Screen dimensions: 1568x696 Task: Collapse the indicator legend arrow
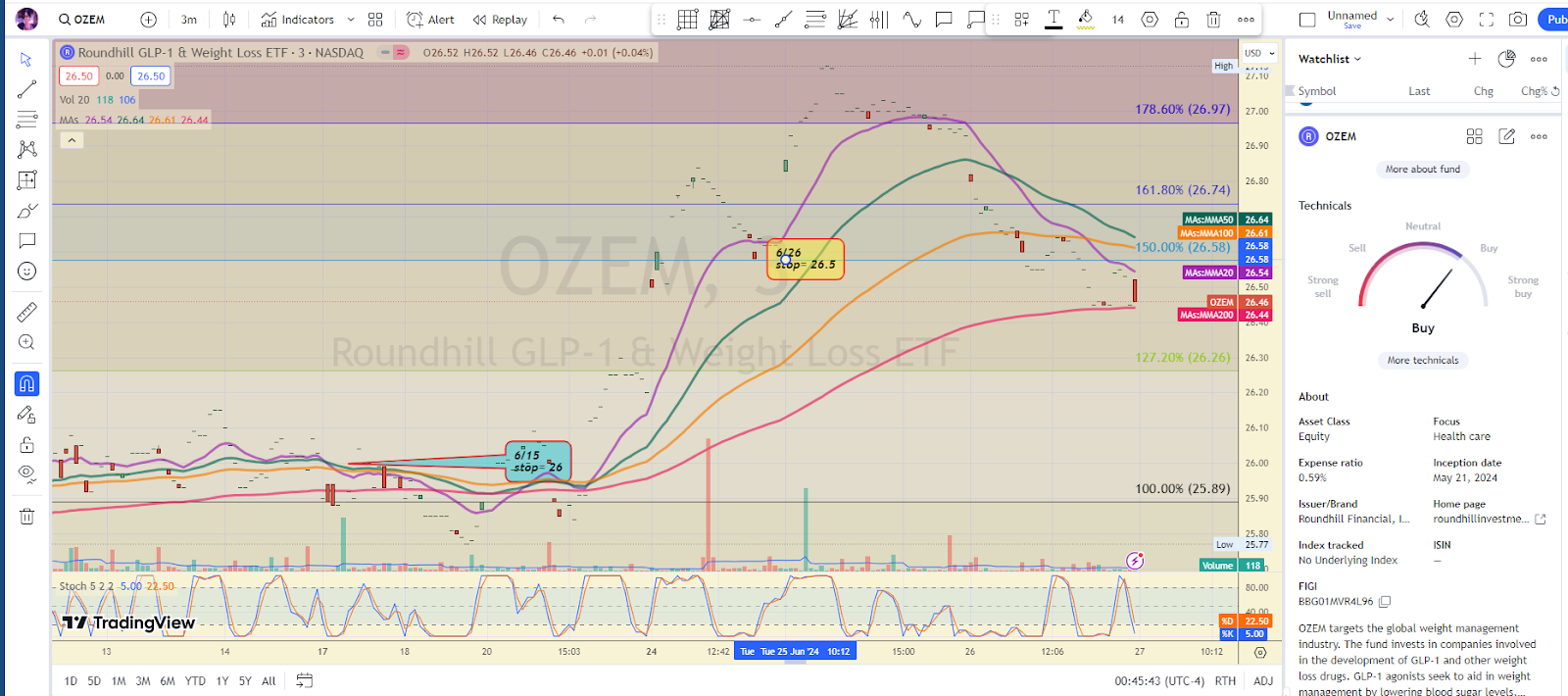tap(72, 140)
